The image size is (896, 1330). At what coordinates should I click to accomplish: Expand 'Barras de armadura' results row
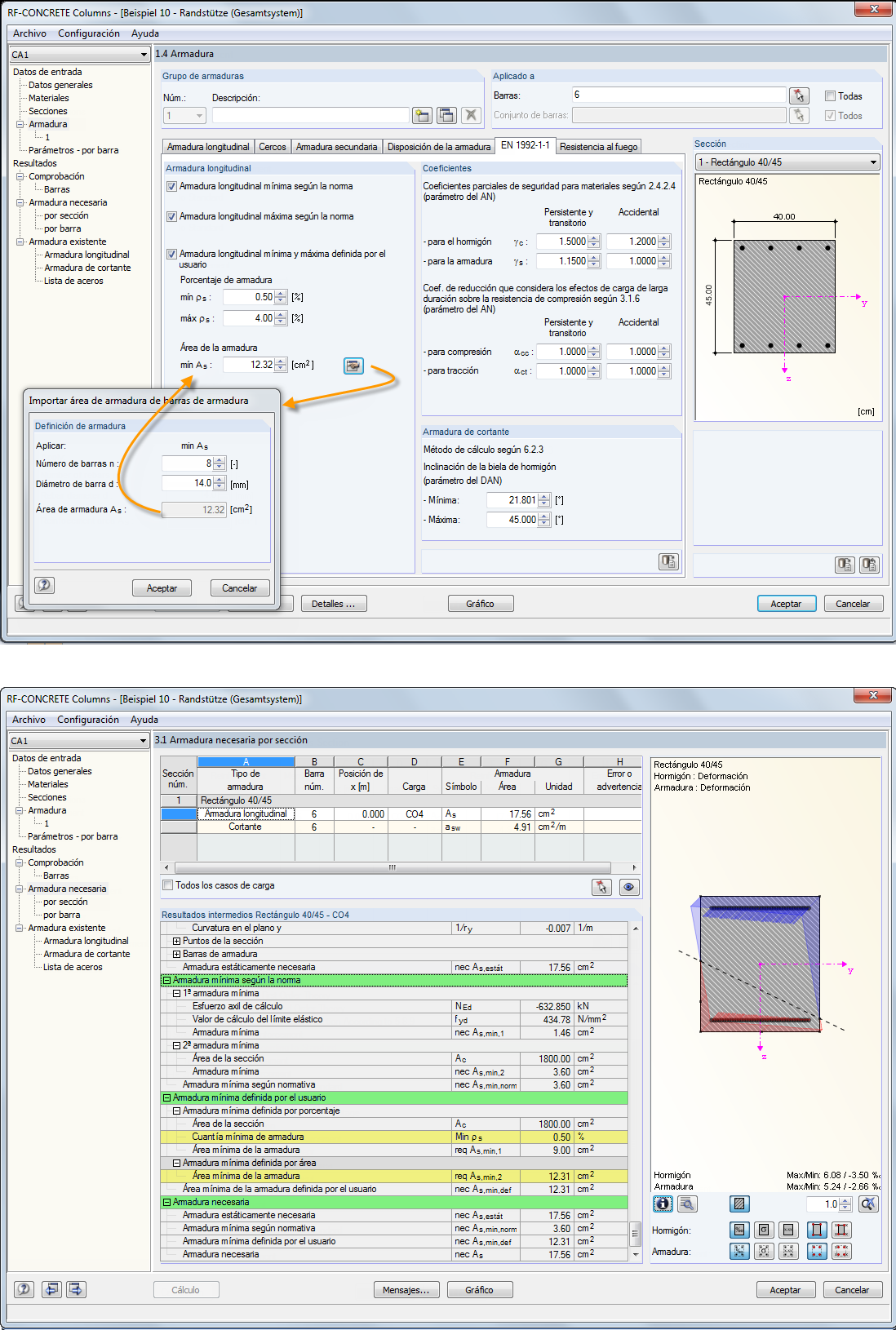pos(176,954)
